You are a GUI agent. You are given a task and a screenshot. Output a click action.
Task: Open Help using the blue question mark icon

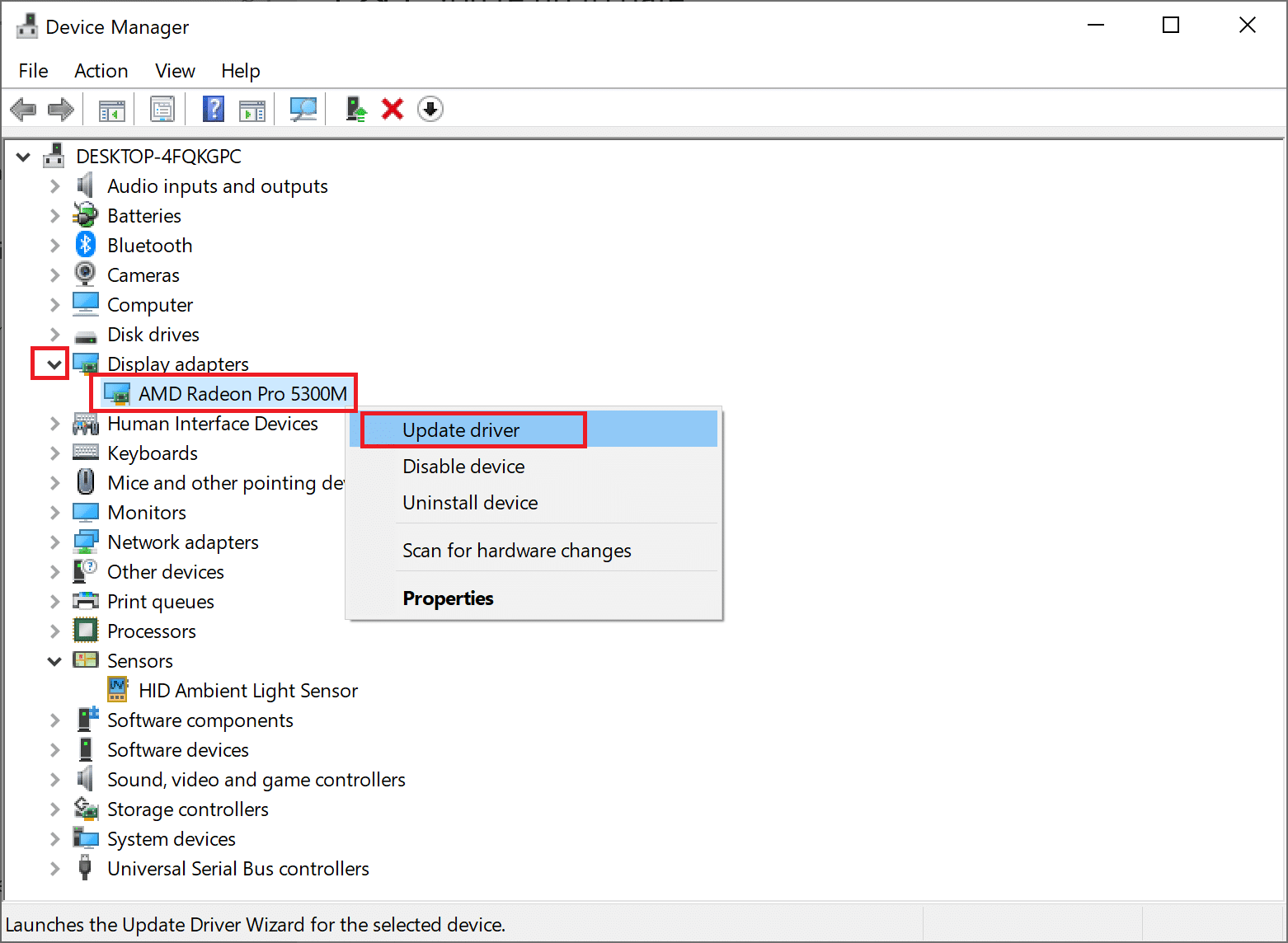coord(214,108)
